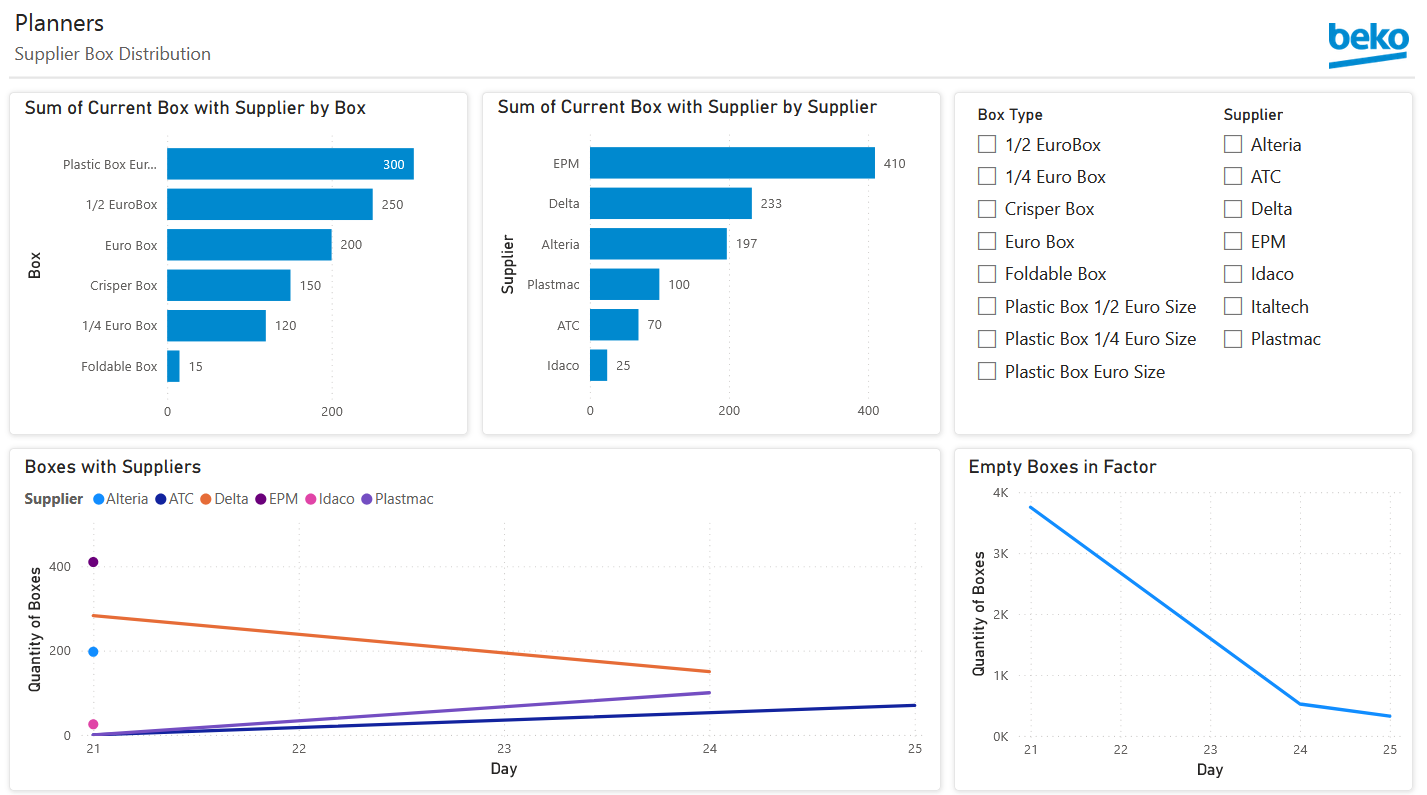Click the 'Box Type' slicer header

pos(1010,115)
